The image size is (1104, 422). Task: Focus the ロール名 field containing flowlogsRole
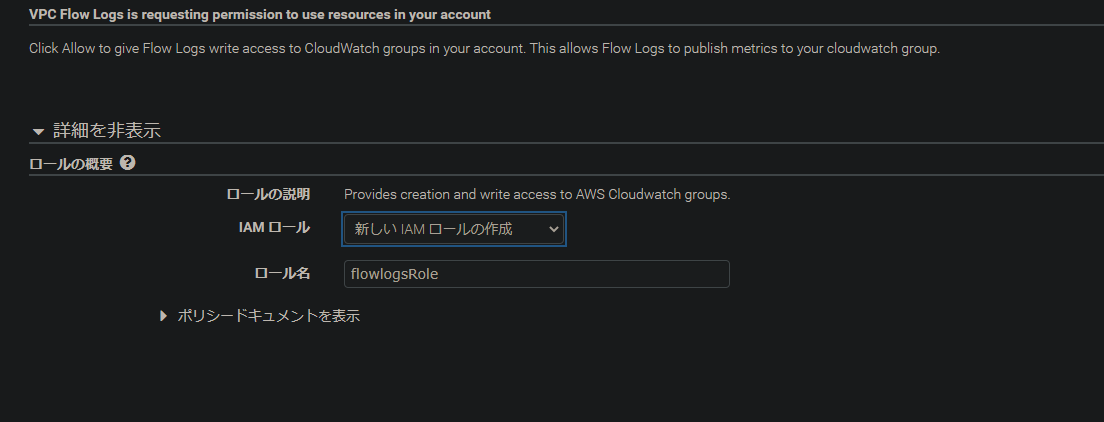[537, 274]
